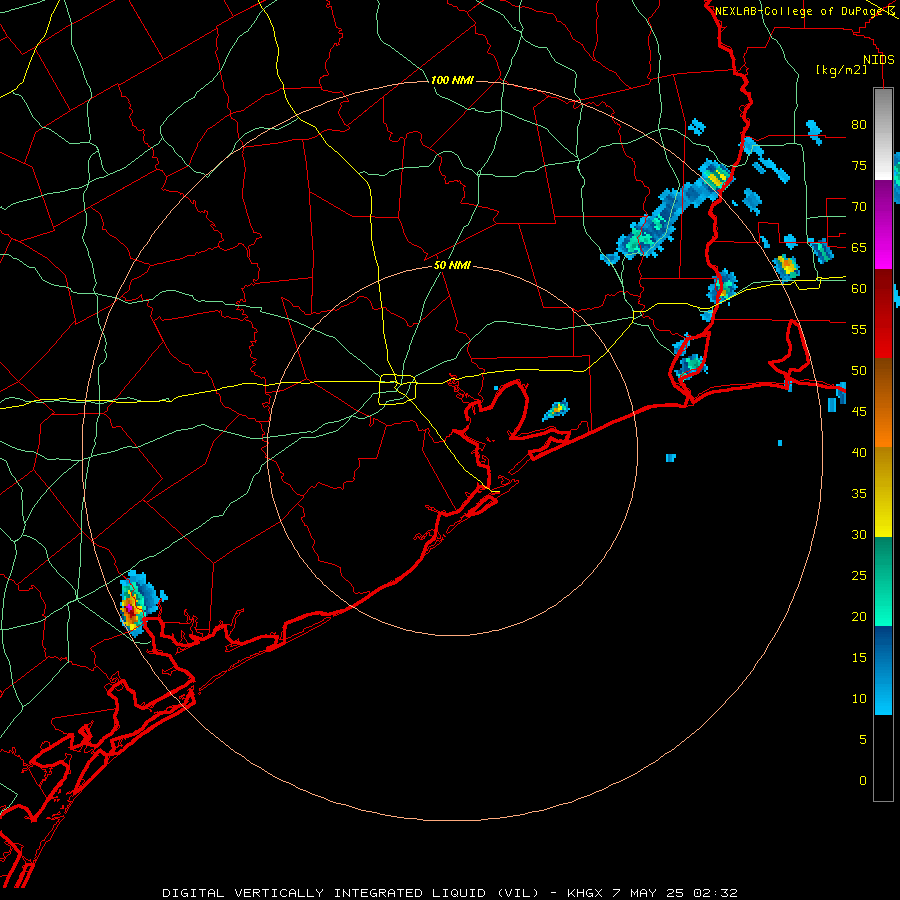Click the 100 NMI range ring label

coord(452,80)
